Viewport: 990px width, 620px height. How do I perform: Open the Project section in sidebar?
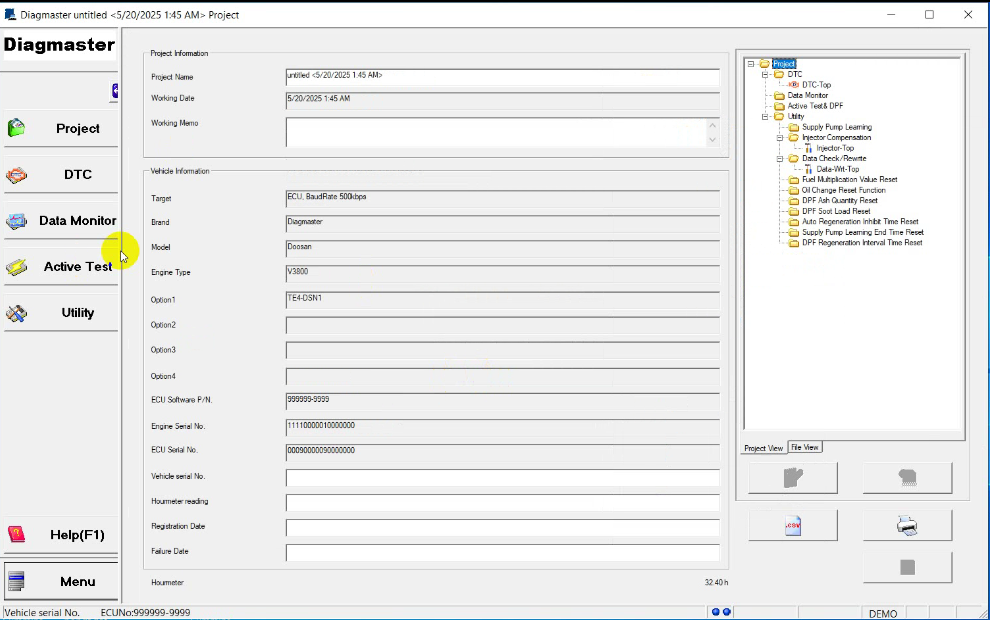coord(60,128)
